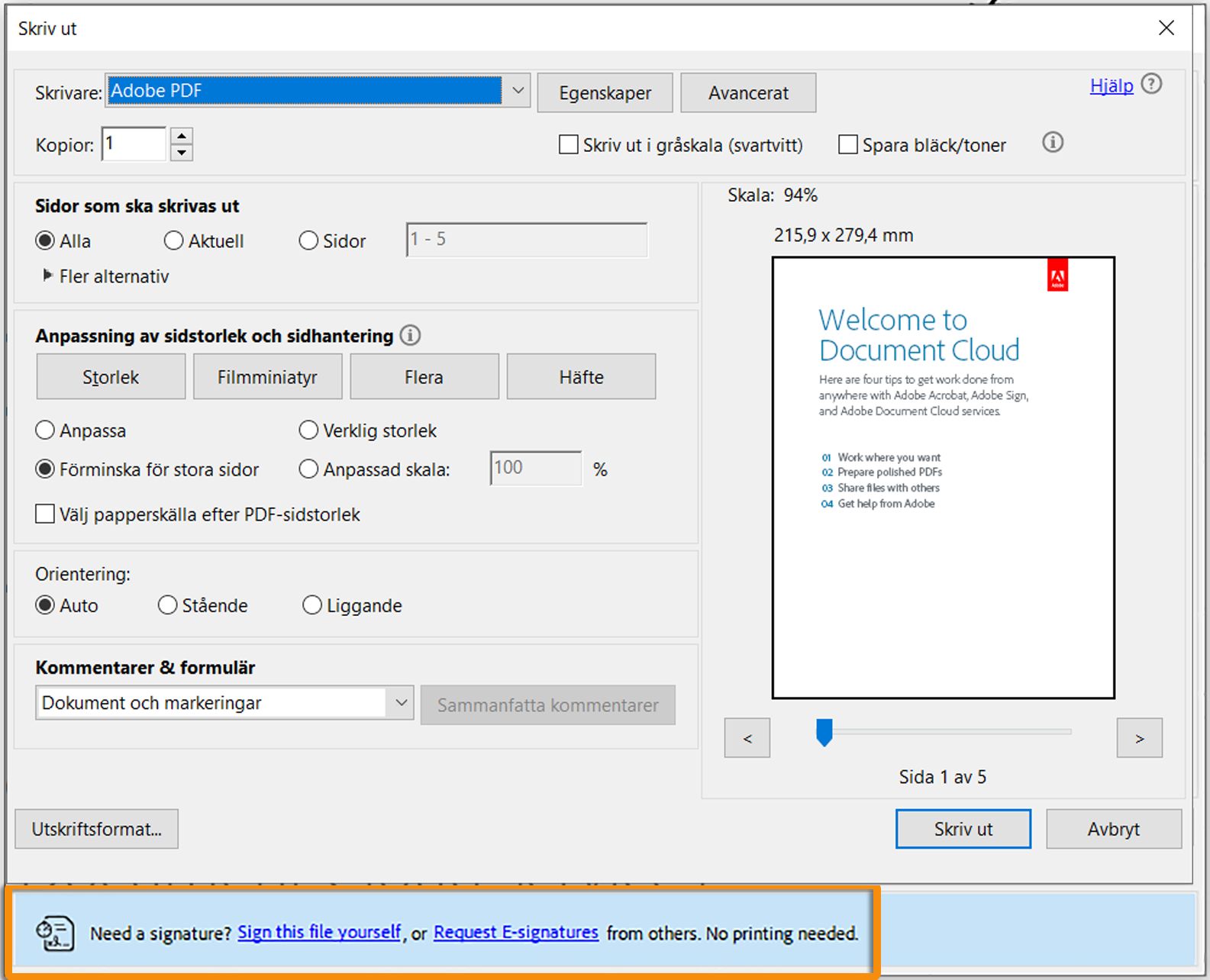The height and width of the screenshot is (980, 1210).
Task: Click the page preview slider handle
Action: tap(824, 732)
